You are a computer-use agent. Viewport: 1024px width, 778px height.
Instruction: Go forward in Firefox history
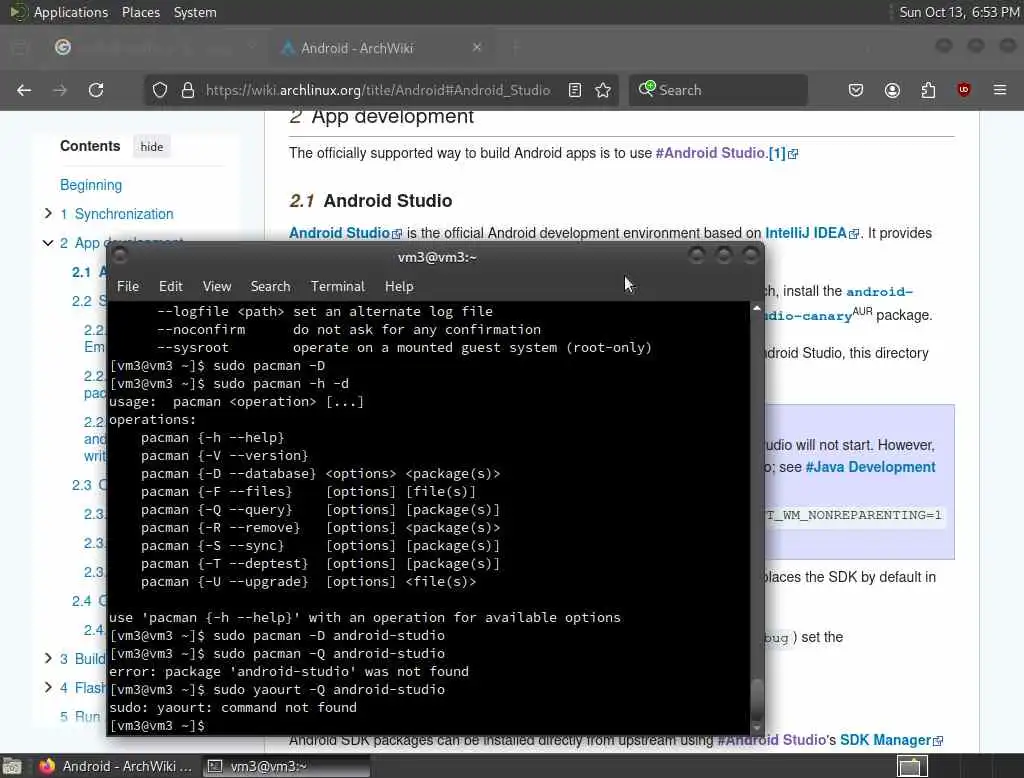click(60, 90)
